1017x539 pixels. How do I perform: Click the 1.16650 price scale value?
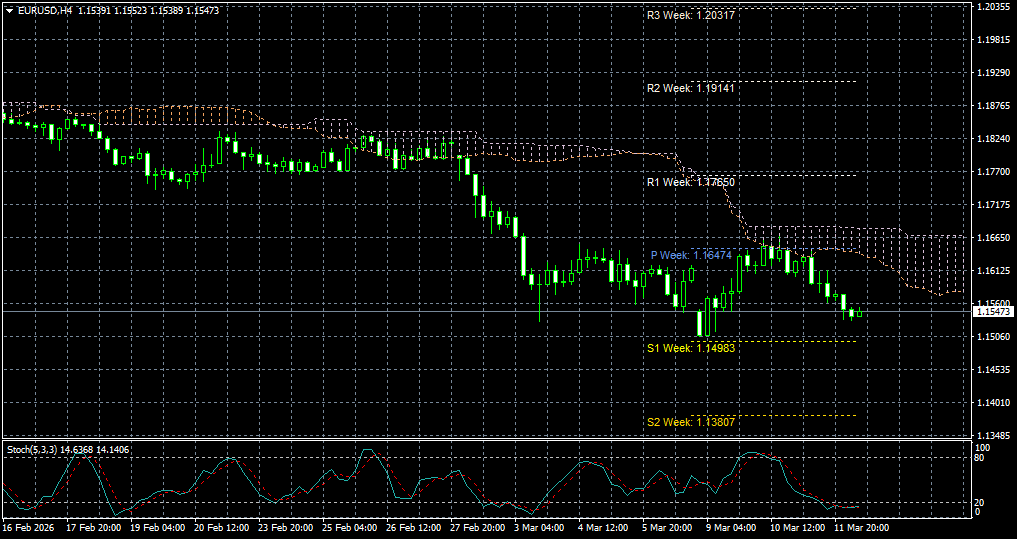point(994,238)
